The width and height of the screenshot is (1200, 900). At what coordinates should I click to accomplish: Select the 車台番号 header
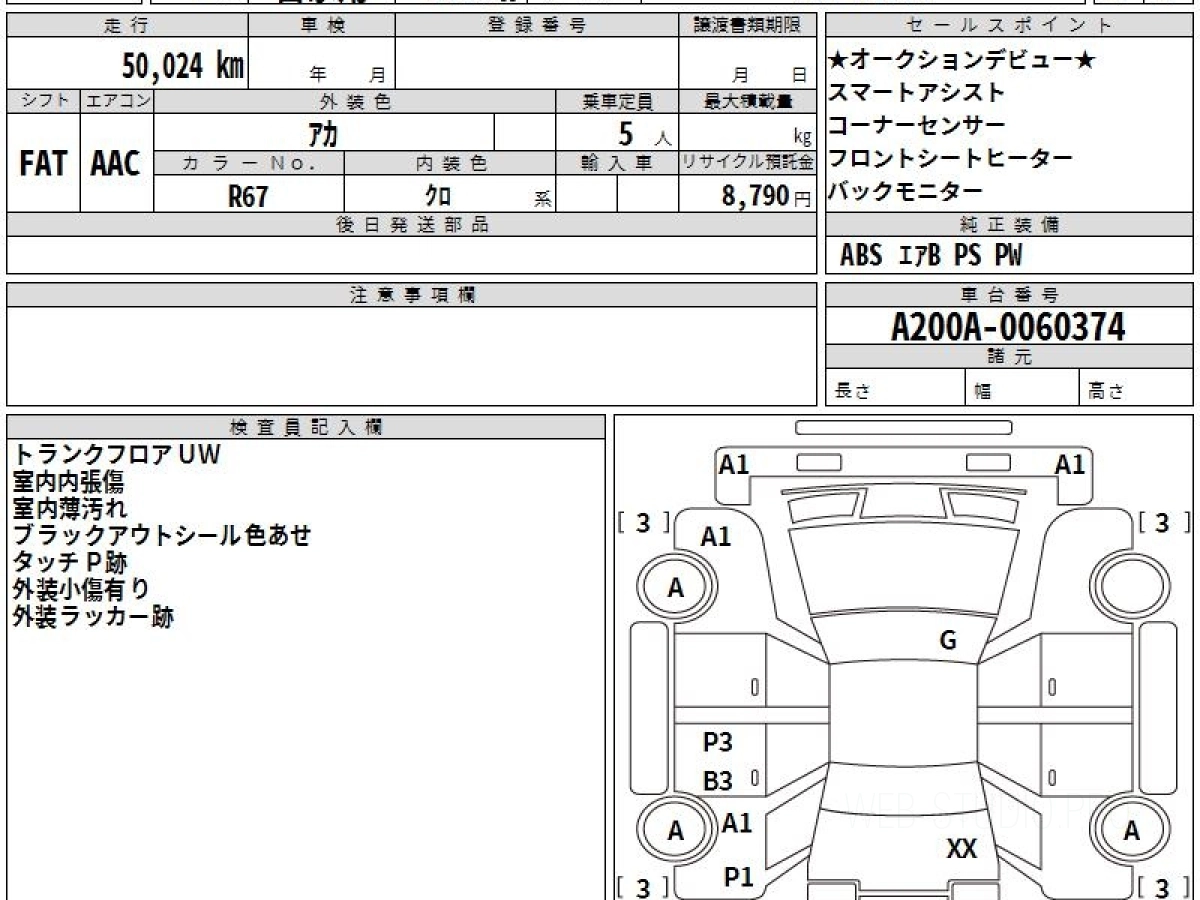(1009, 295)
